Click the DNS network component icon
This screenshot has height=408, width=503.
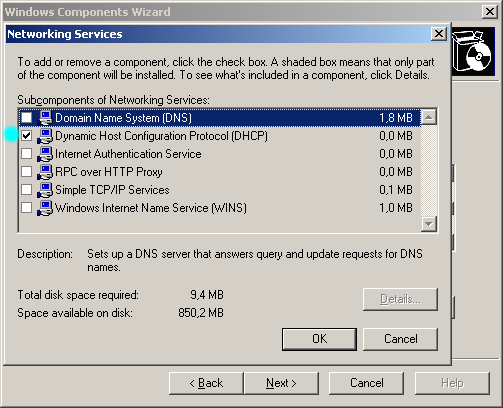pos(45,118)
